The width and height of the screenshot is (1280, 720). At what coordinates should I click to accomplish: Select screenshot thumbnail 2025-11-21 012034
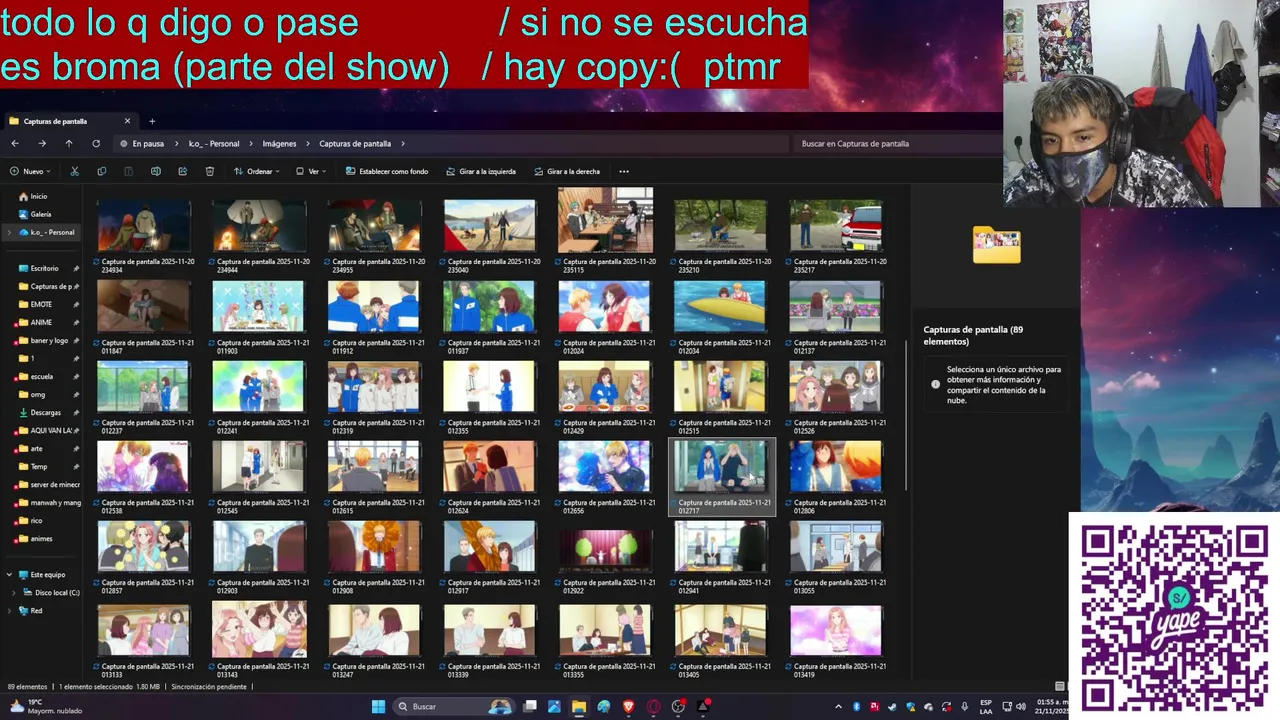click(720, 317)
